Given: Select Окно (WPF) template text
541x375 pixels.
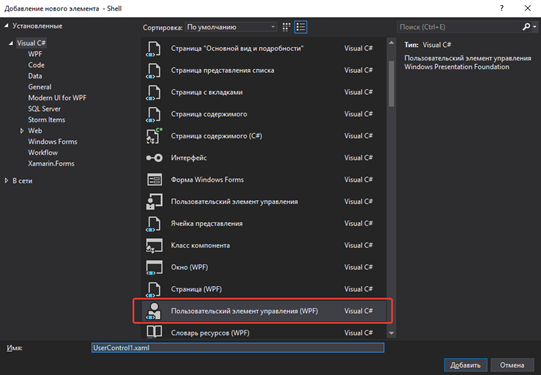Looking at the screenshot, I should coord(189,267).
